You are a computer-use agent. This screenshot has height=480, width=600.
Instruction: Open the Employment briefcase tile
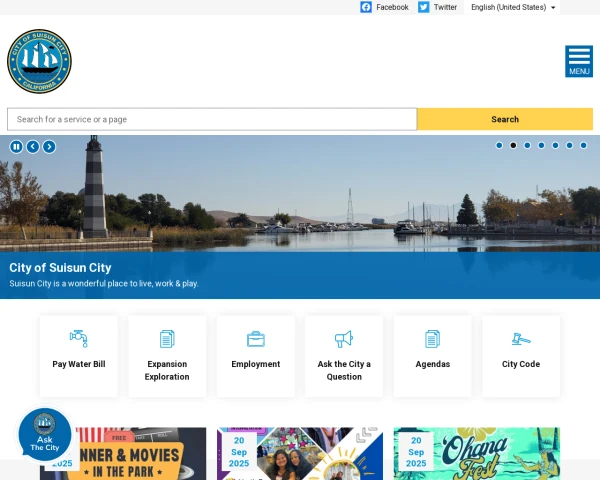click(256, 355)
